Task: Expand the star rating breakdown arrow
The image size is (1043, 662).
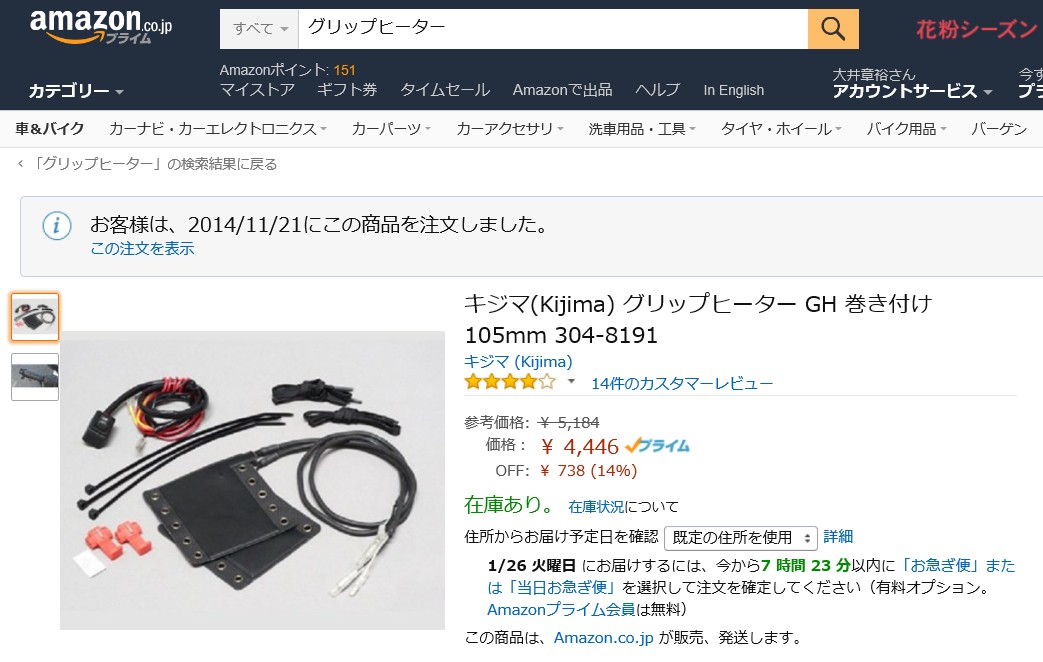Action: [x=571, y=382]
